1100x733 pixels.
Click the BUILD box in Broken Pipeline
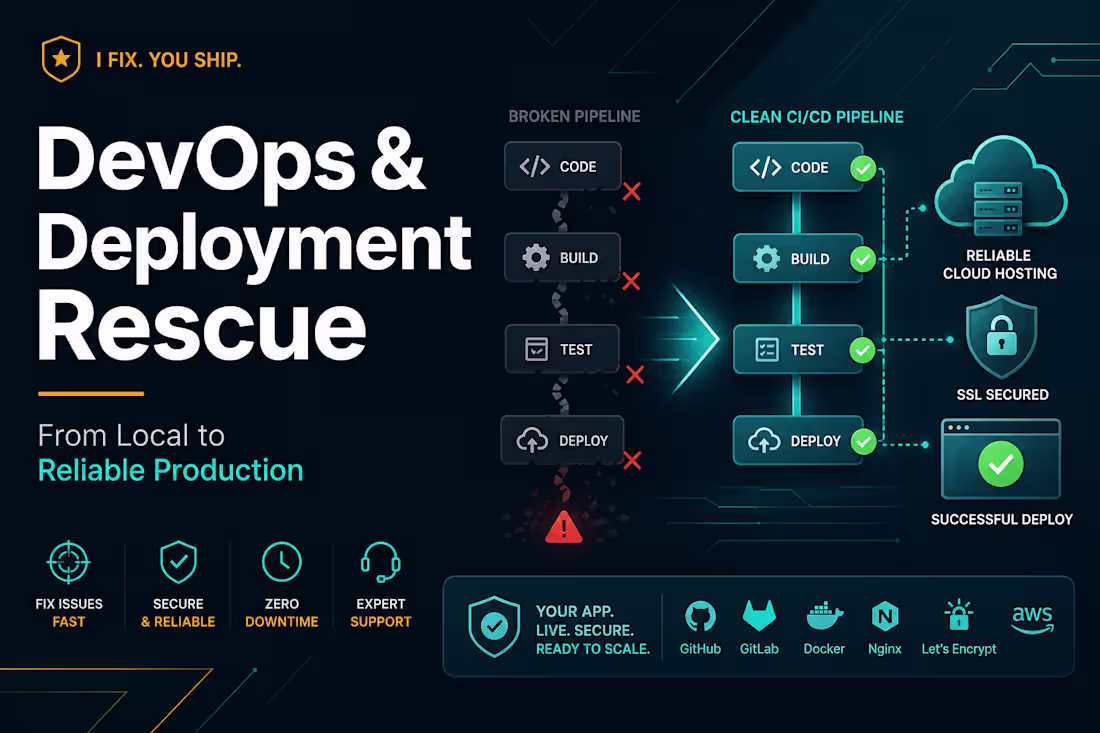(x=563, y=257)
